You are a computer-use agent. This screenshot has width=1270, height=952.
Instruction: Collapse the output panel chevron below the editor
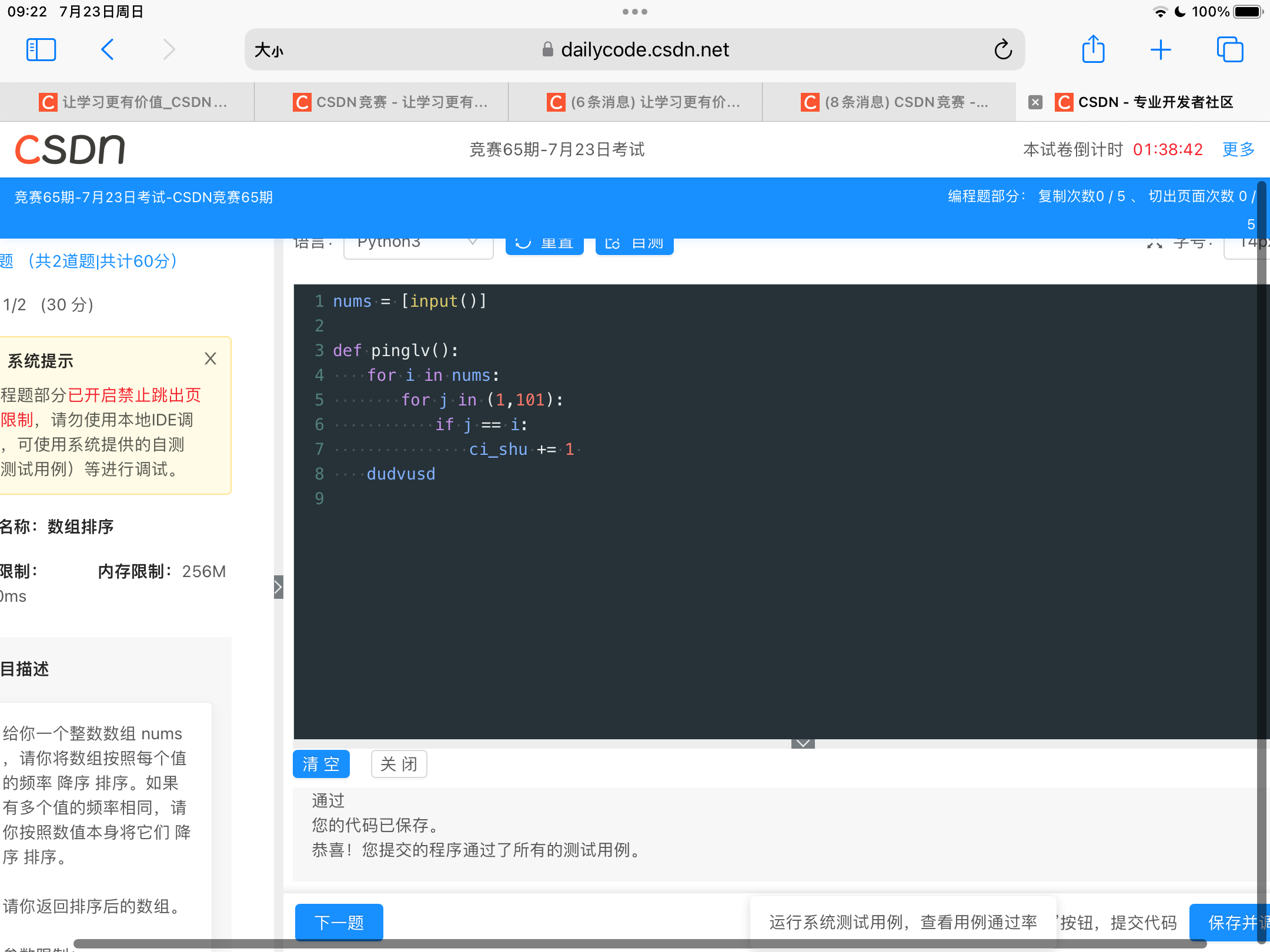tap(803, 743)
